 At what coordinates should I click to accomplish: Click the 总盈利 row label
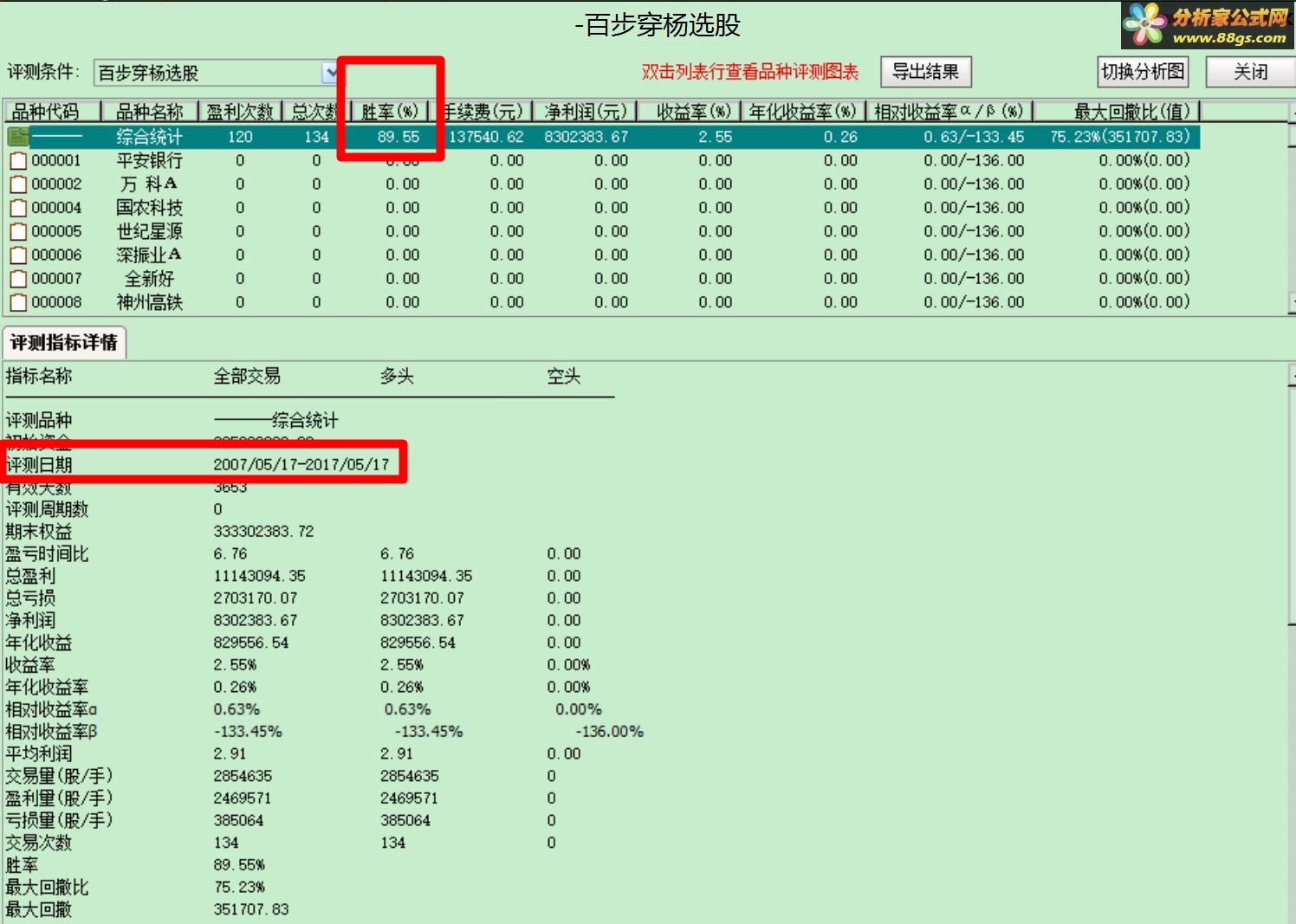coord(30,576)
